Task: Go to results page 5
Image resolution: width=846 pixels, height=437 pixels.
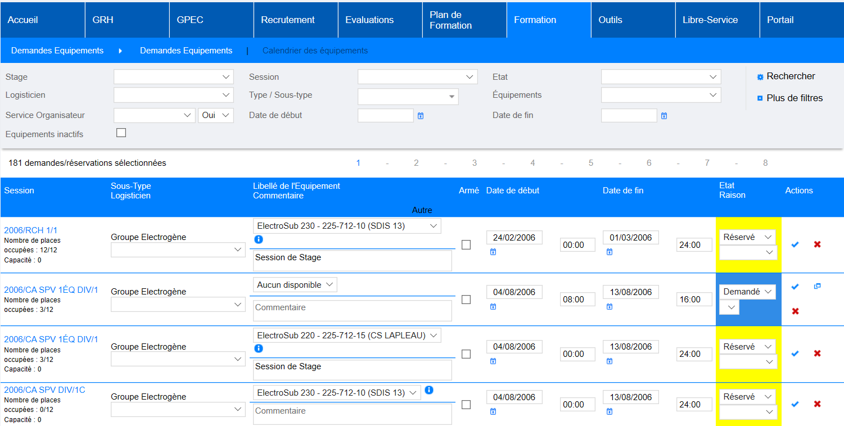Action: [590, 163]
